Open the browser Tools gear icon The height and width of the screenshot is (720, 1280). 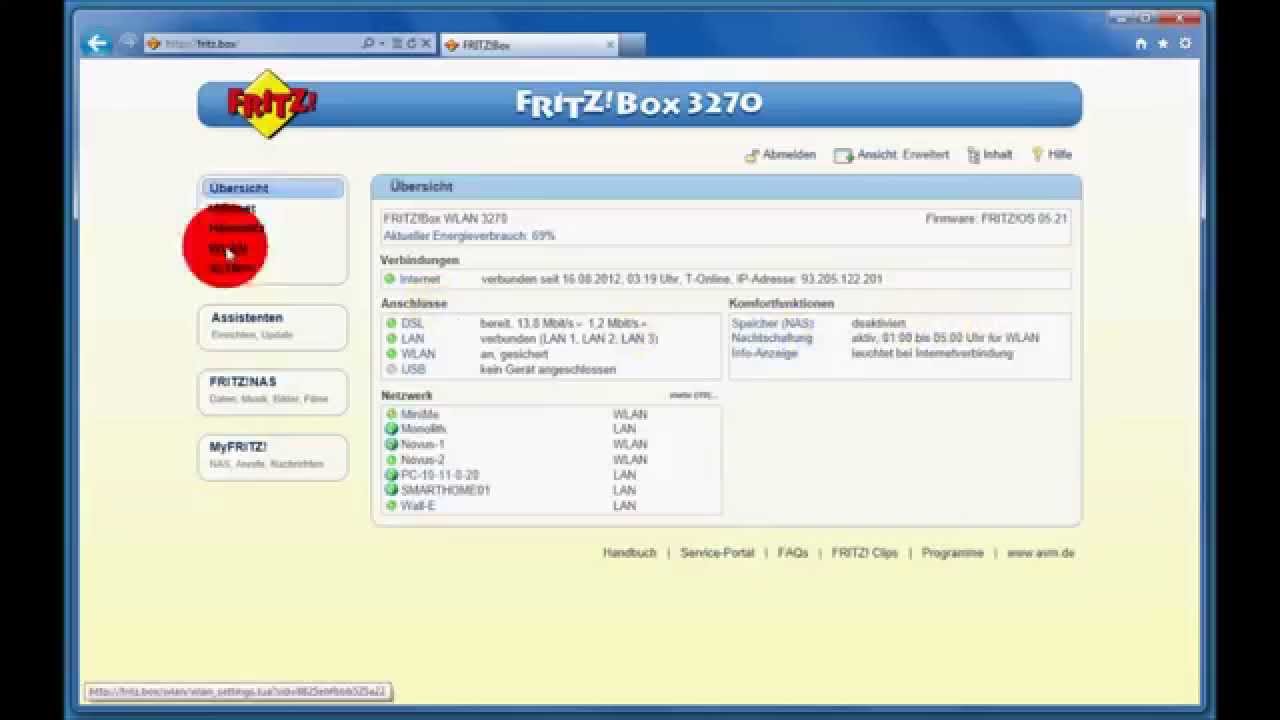pyautogui.click(x=1186, y=44)
